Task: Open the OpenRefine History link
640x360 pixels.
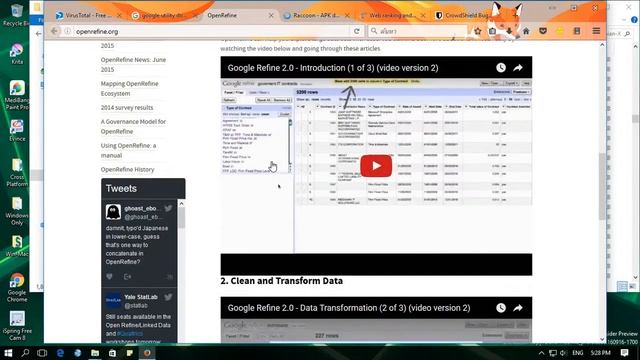Action: pyautogui.click(x=127, y=169)
